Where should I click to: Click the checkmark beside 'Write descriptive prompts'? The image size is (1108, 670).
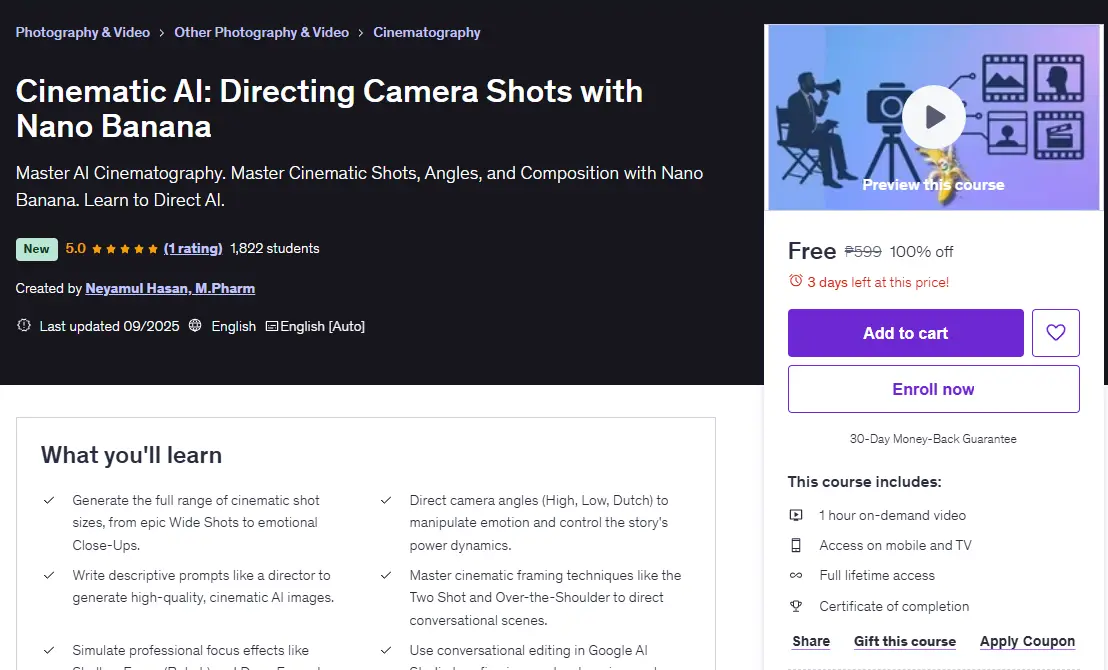49,575
